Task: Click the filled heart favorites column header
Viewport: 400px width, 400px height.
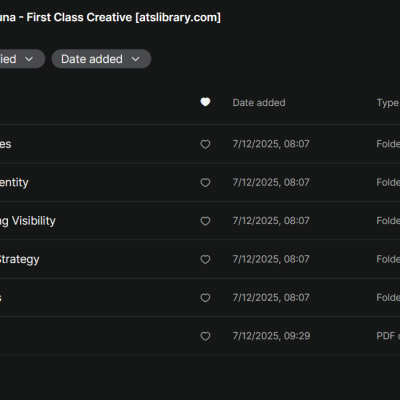Action: coord(205,102)
